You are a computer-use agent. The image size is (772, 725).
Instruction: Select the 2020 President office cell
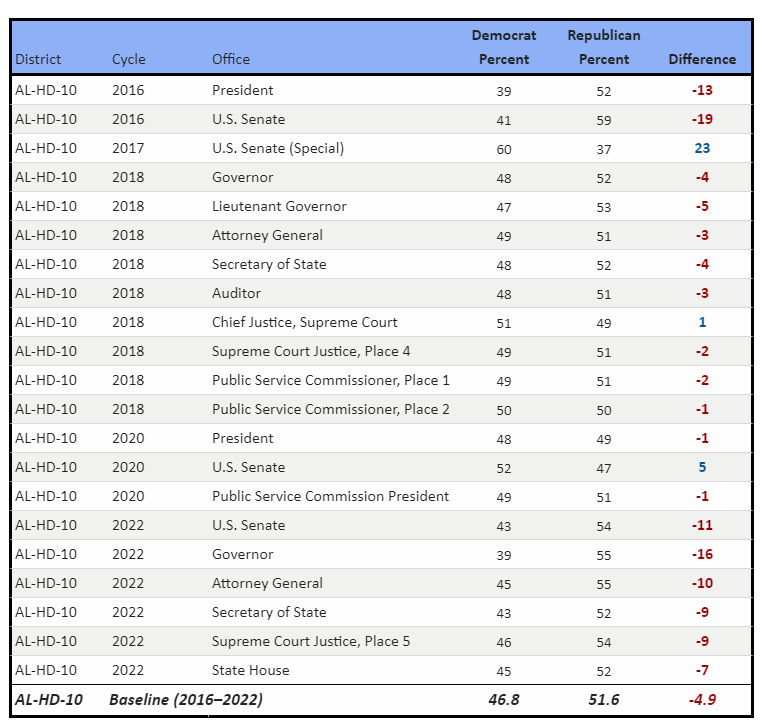(242, 438)
